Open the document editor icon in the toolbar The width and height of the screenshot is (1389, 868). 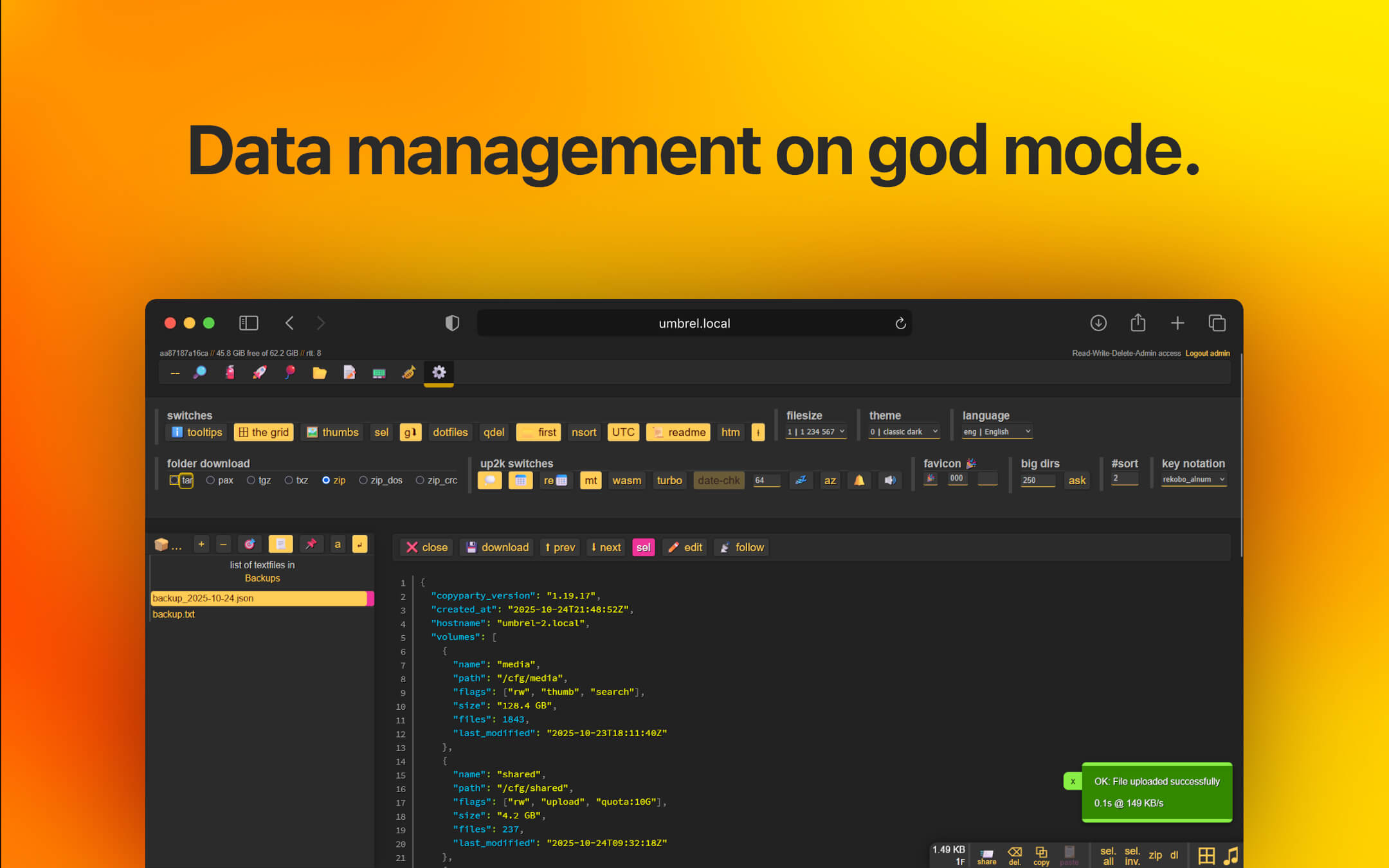(x=349, y=372)
